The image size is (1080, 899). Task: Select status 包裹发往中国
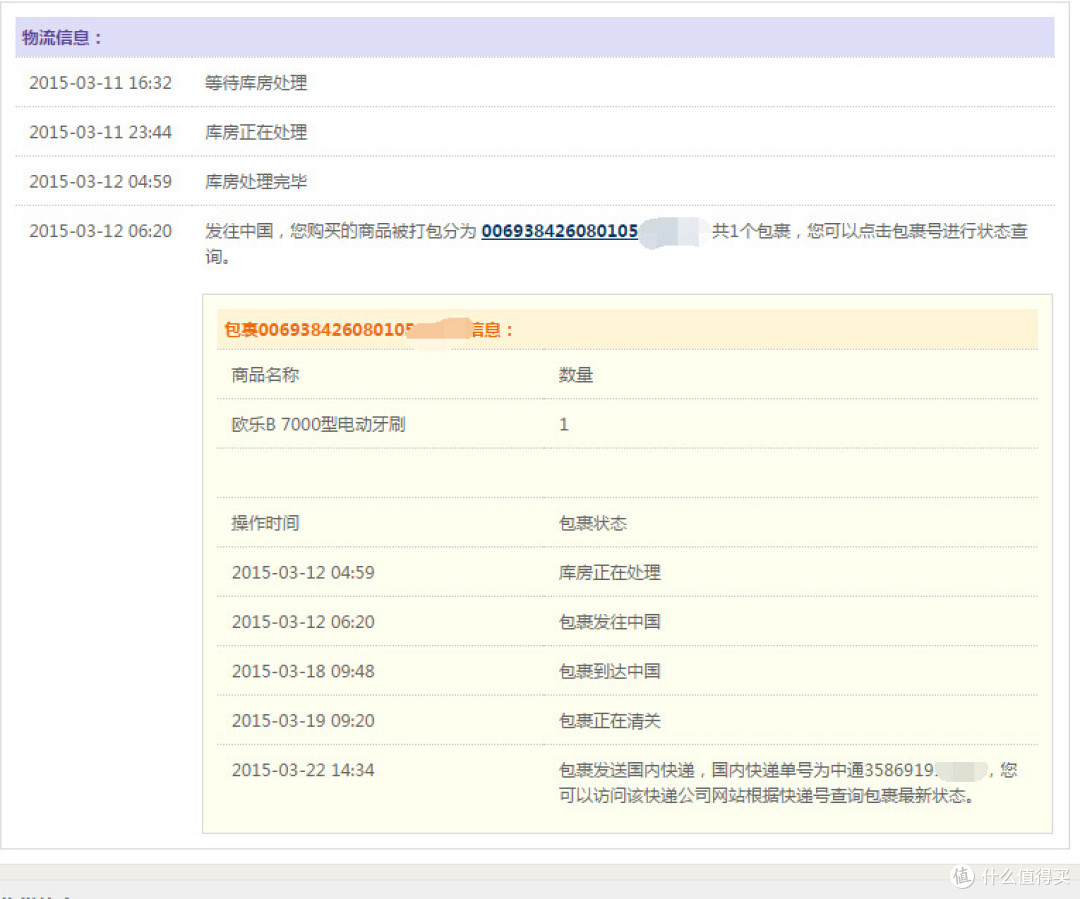click(610, 622)
